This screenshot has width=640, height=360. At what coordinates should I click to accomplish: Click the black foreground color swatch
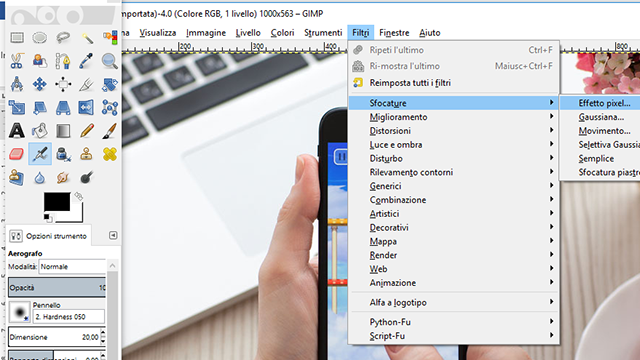click(57, 202)
